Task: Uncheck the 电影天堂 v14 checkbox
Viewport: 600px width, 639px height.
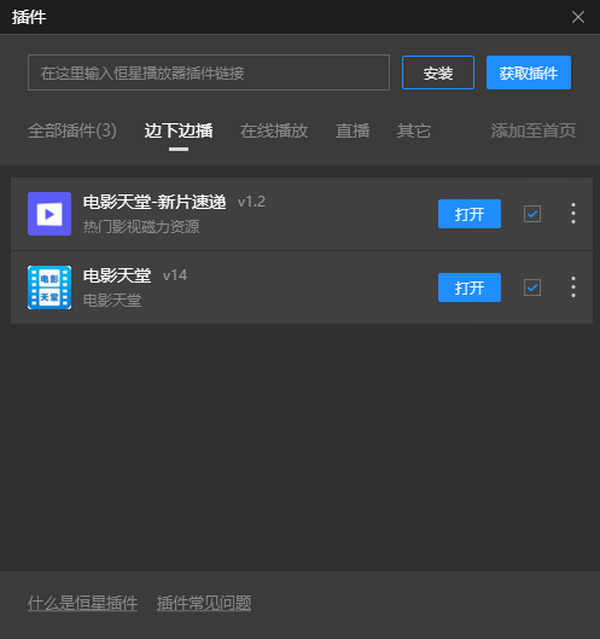Action: point(532,288)
